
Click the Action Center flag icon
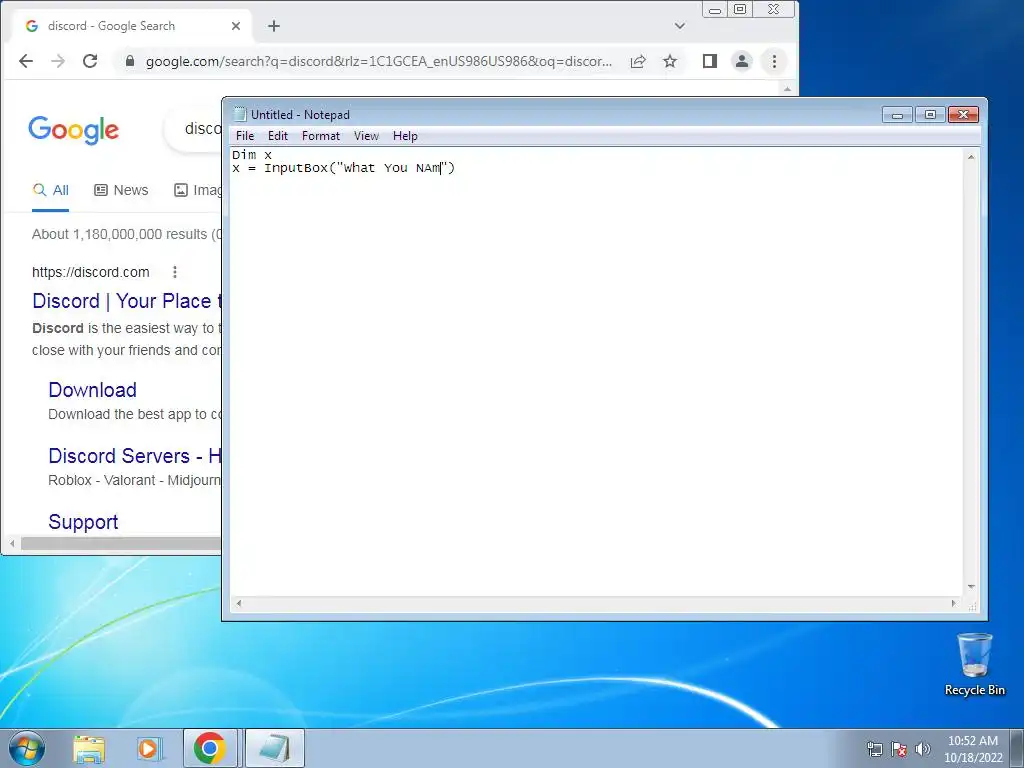[899, 749]
